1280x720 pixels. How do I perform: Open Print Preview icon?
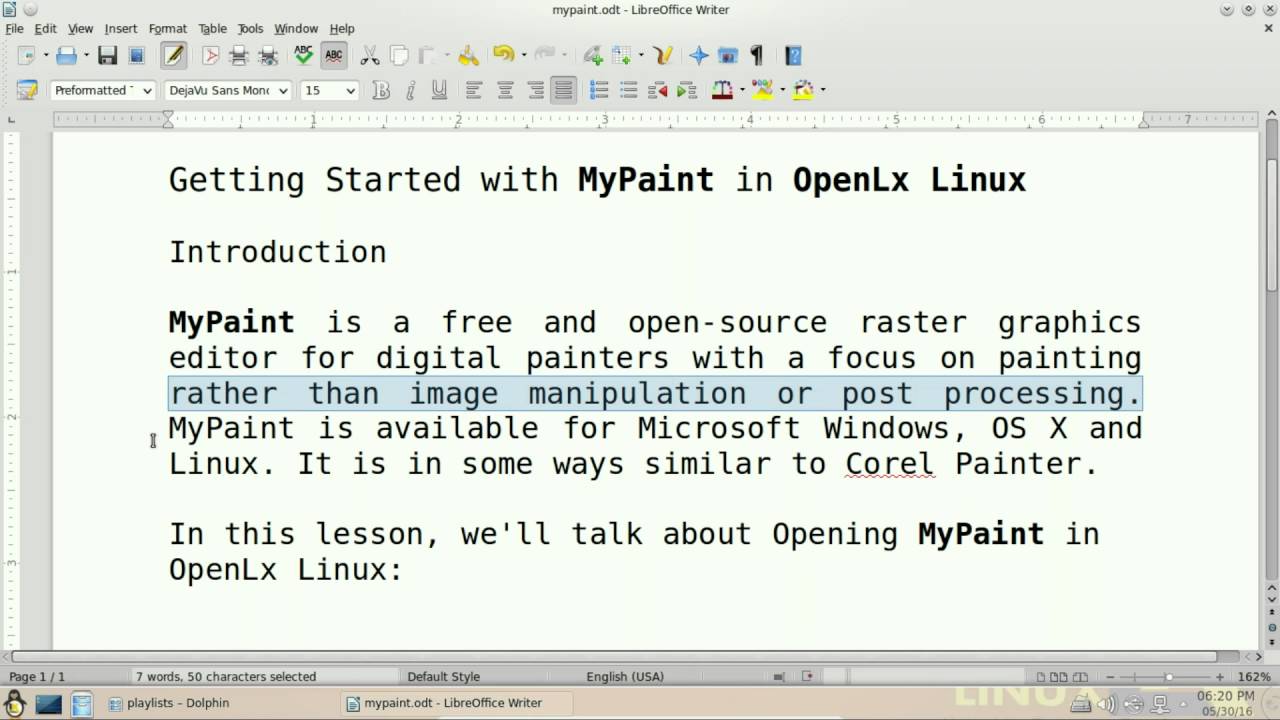point(268,56)
